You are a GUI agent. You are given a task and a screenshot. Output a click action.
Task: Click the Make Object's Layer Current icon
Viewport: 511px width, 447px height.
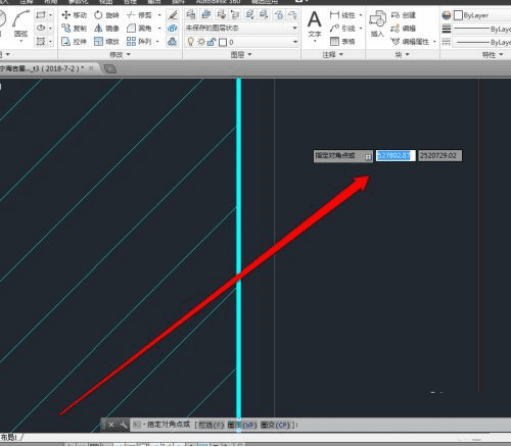pos(206,15)
